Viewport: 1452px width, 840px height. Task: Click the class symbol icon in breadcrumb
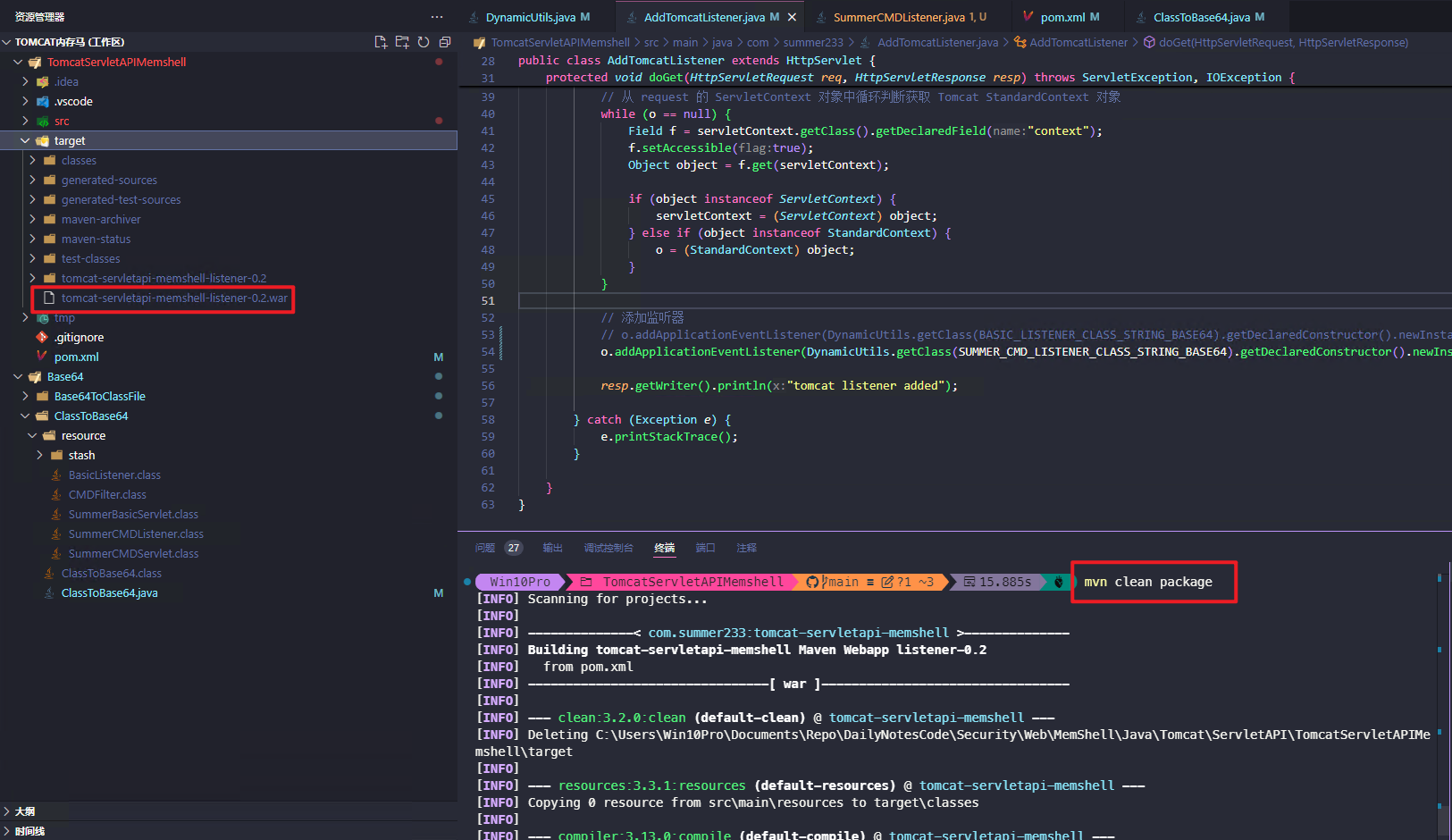click(x=1020, y=42)
